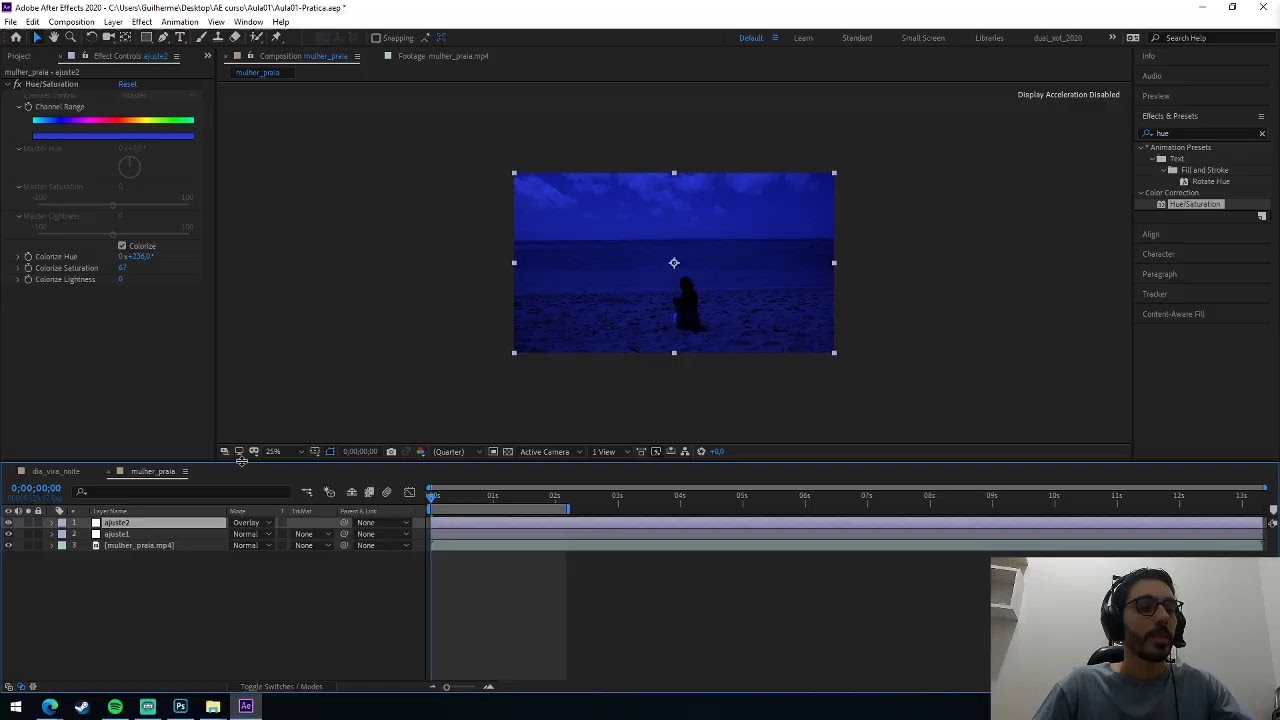The height and width of the screenshot is (720, 1280).
Task: Click the Channel Range rainbow color bar
Action: point(113,120)
